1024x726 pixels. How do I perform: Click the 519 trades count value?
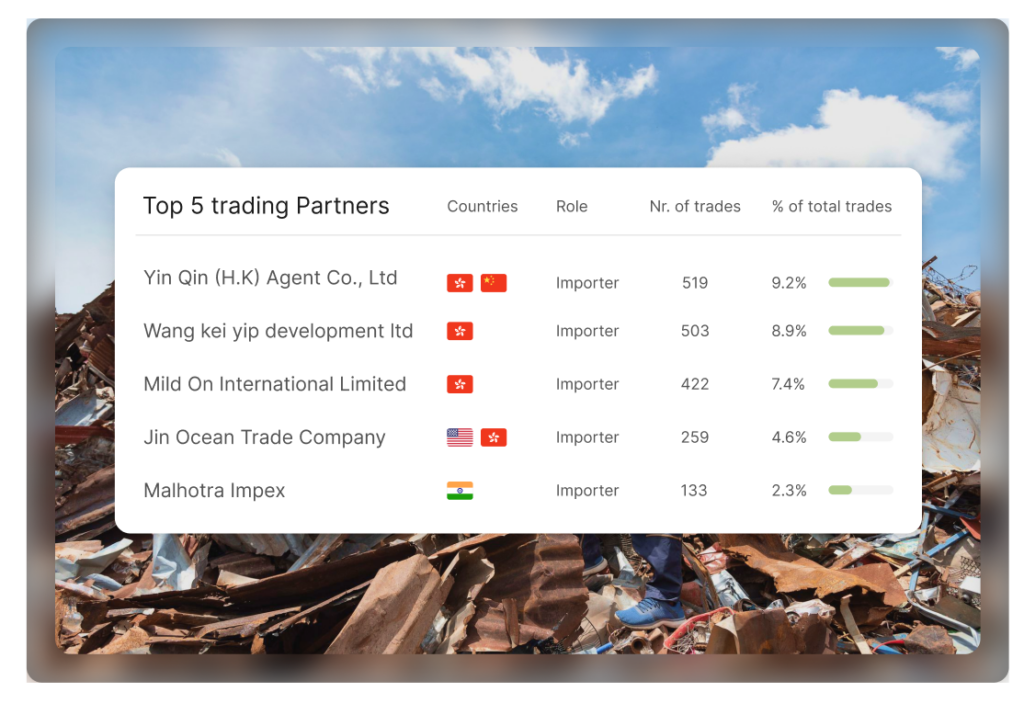695,283
